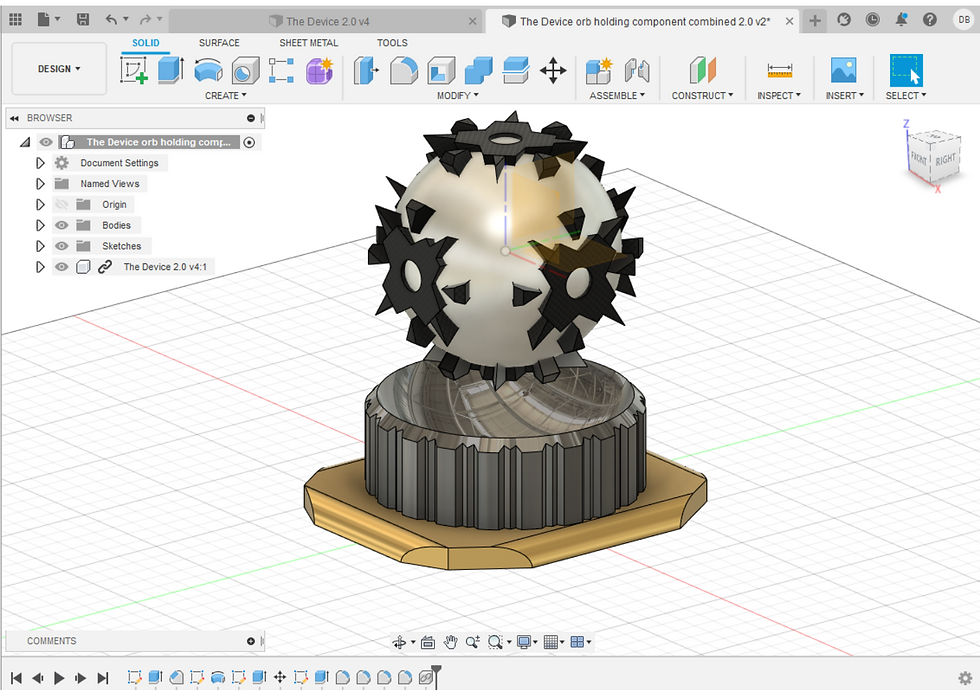Select the Hole tool icon
The height and width of the screenshot is (690, 980).
click(x=245, y=70)
